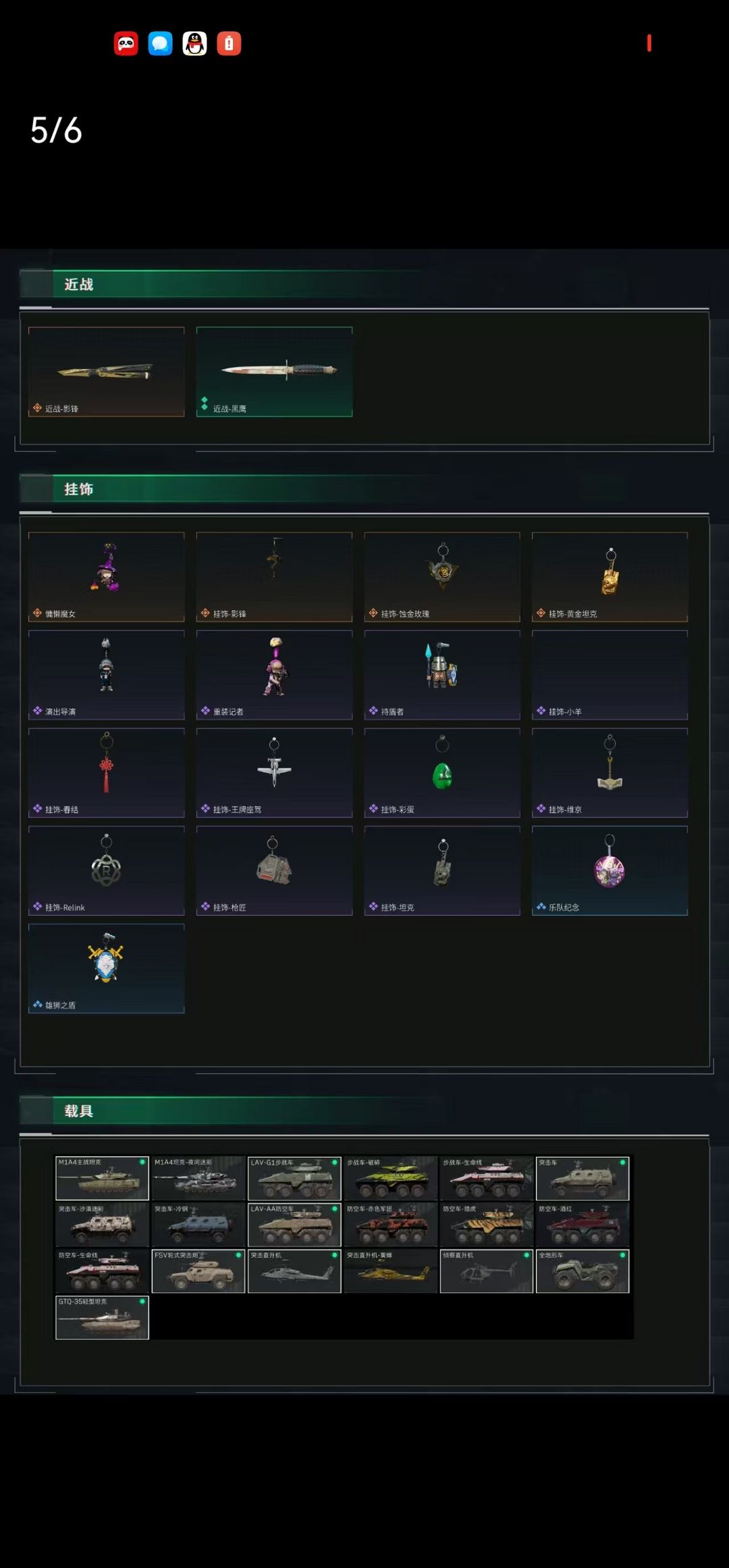Open the 近战 section header
The width and height of the screenshot is (729, 1568).
tap(79, 285)
